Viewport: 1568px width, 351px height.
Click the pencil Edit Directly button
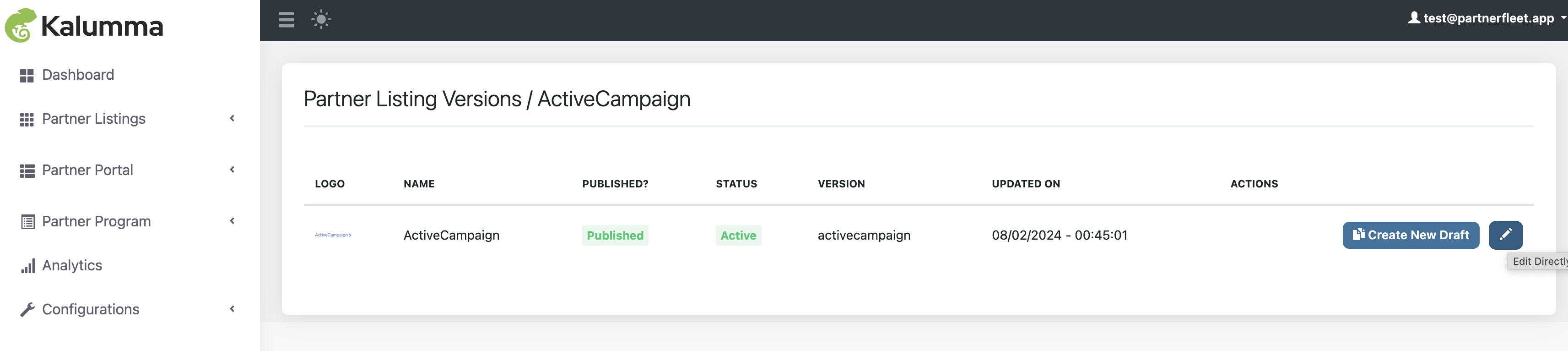click(x=1505, y=235)
